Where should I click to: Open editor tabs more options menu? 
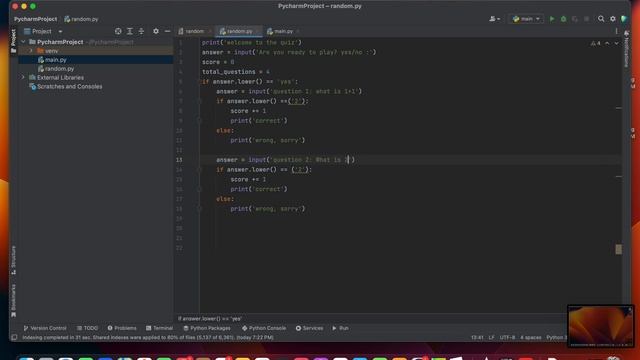(616, 31)
